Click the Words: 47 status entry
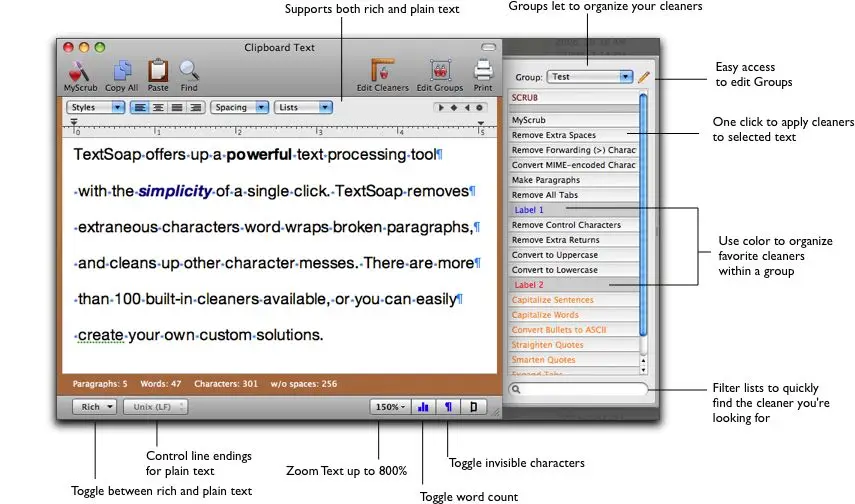Viewport: 855px width, 504px height. (160, 384)
